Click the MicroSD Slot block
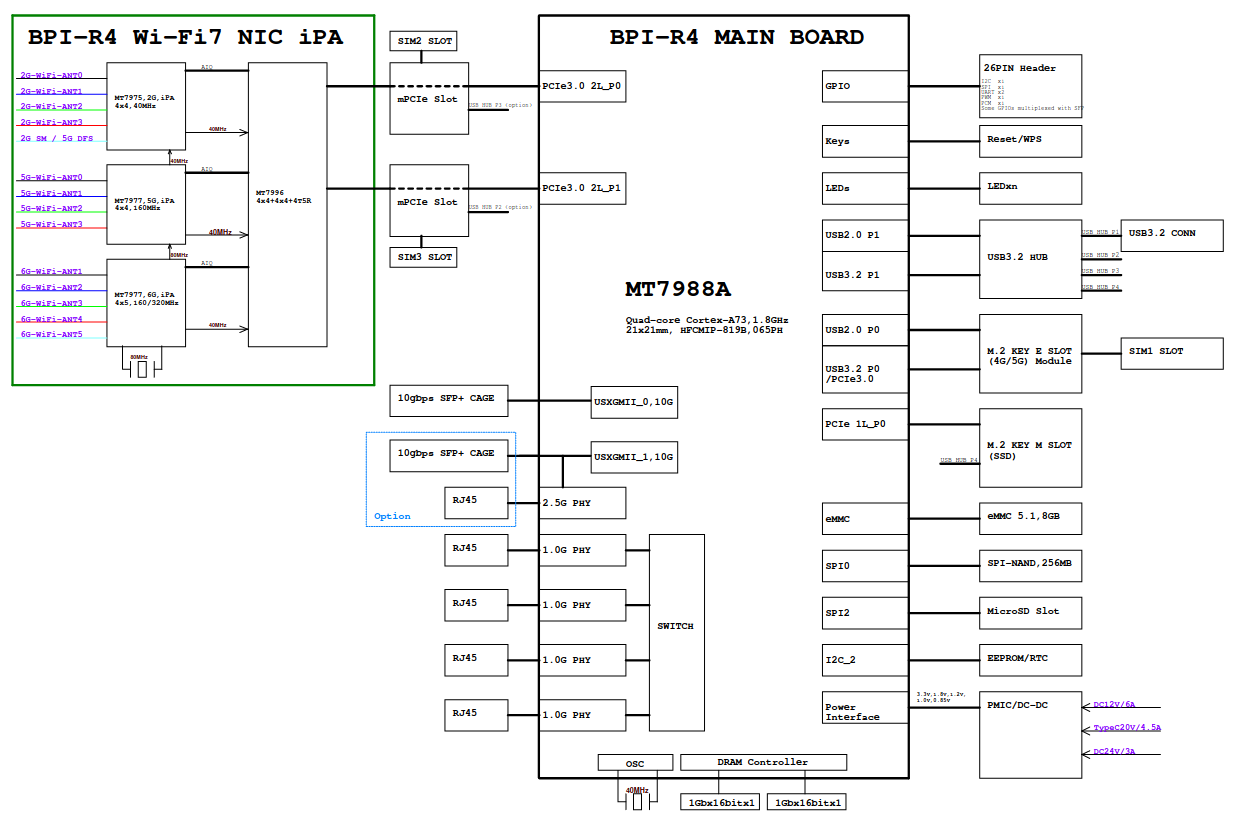Image resolution: width=1241 pixels, height=814 pixels. (1030, 613)
